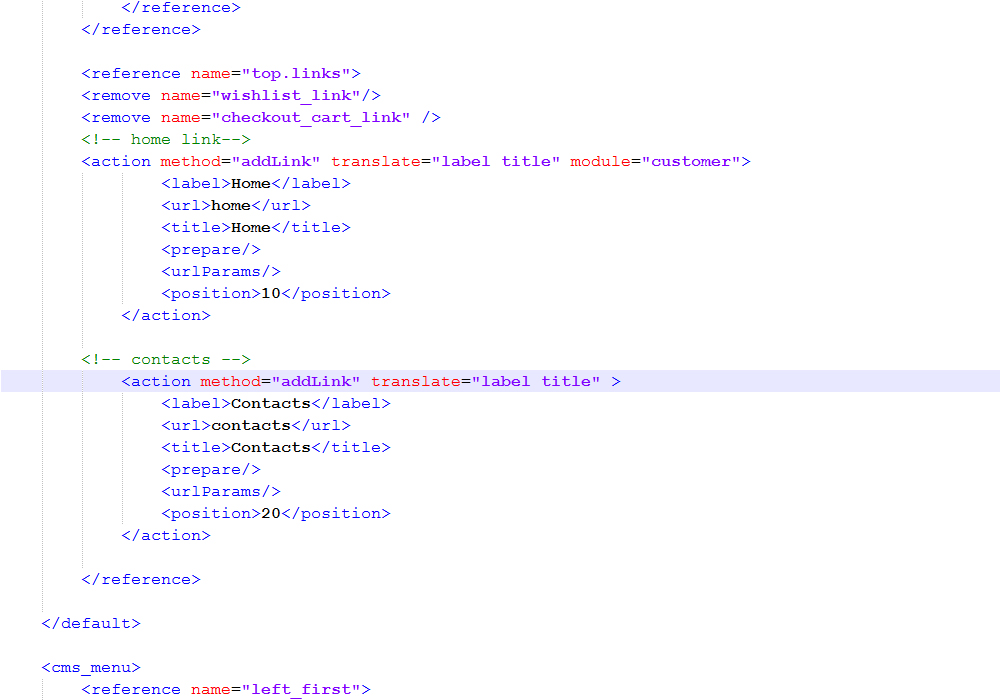Screen dimensions: 1000x700
Task: Click closing </action> after position 10
Action: pyautogui.click(x=166, y=316)
